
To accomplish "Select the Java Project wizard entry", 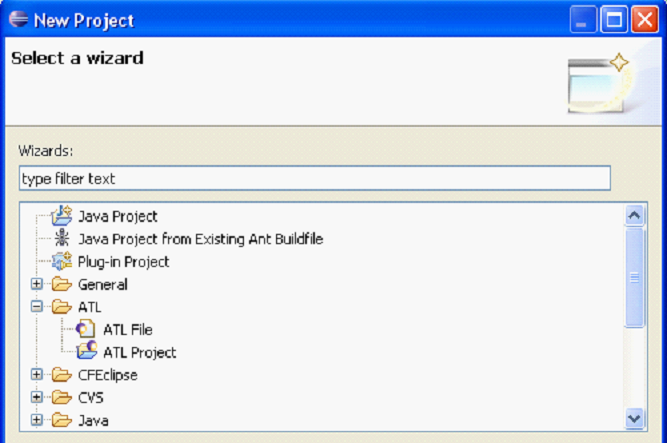I will (x=117, y=215).
